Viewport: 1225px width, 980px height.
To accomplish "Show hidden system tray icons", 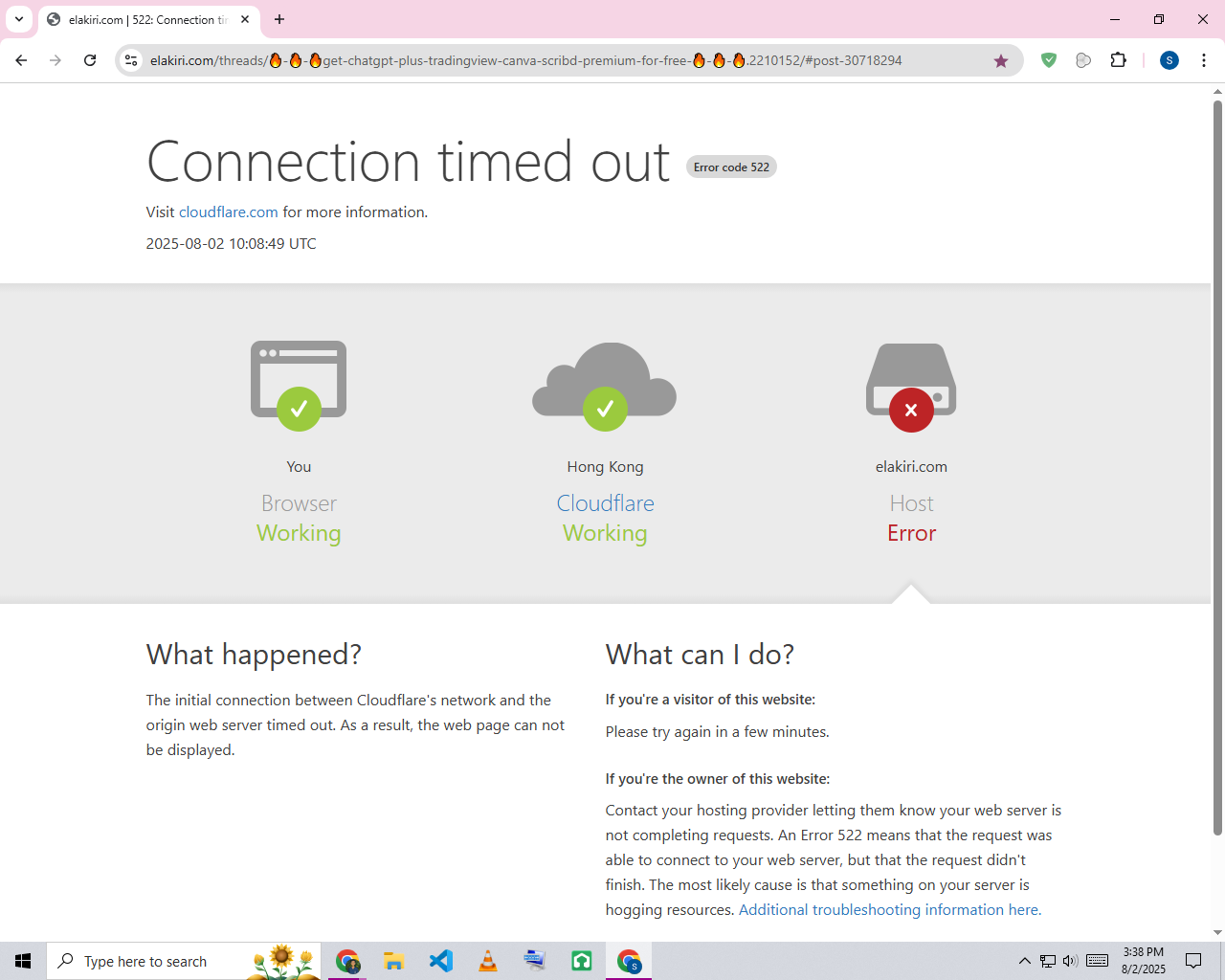I will coord(1024,961).
